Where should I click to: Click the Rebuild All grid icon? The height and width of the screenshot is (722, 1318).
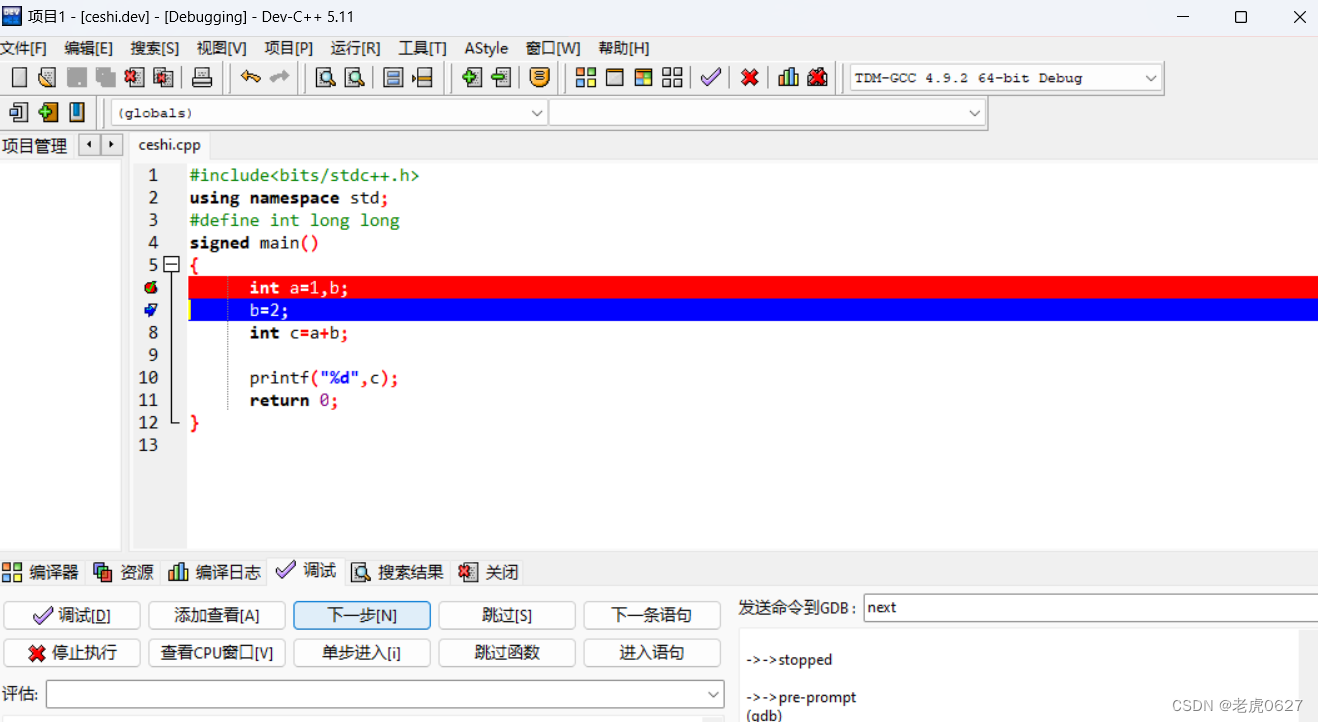(x=673, y=77)
